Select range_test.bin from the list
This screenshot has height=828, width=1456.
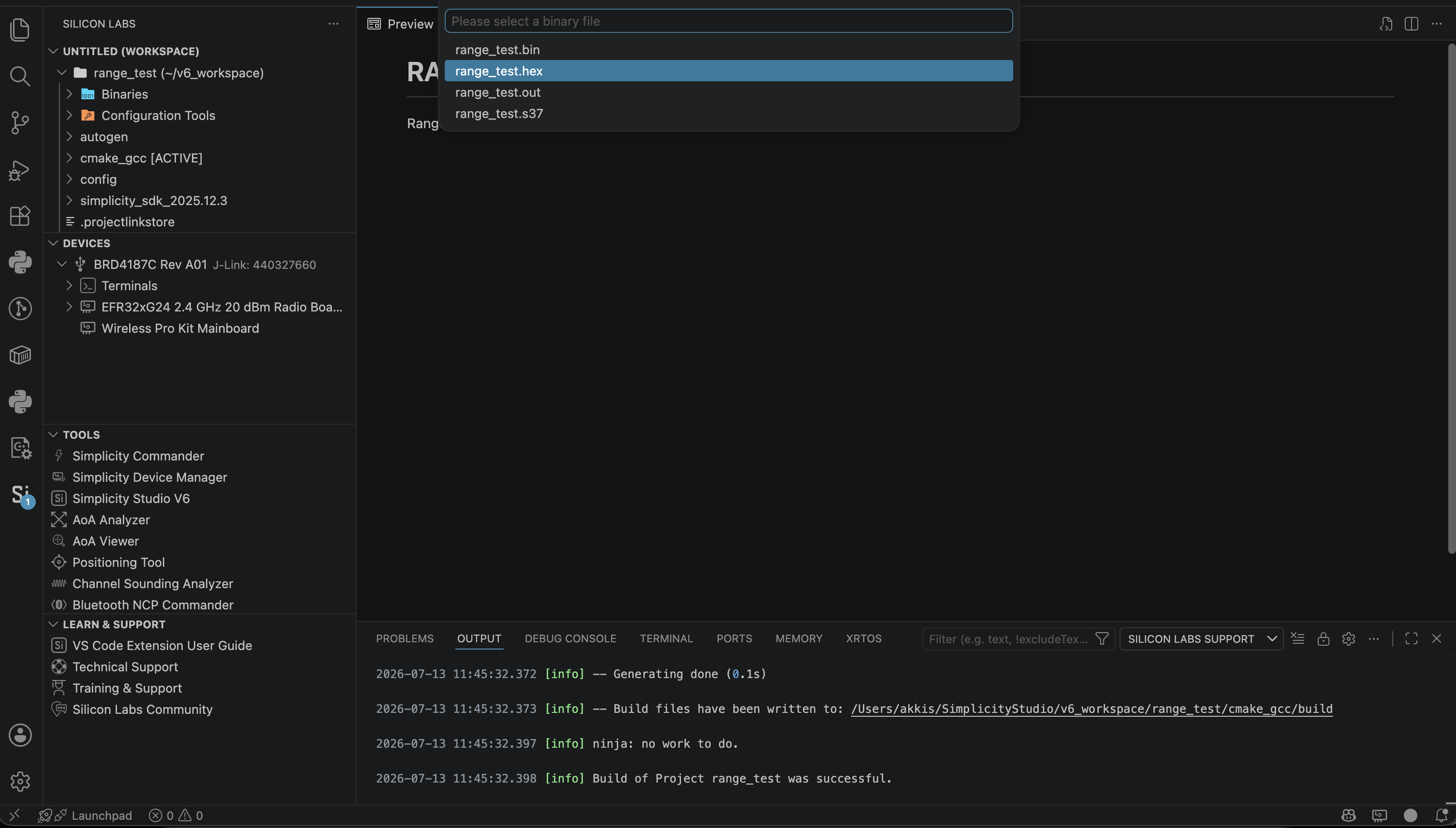point(728,49)
